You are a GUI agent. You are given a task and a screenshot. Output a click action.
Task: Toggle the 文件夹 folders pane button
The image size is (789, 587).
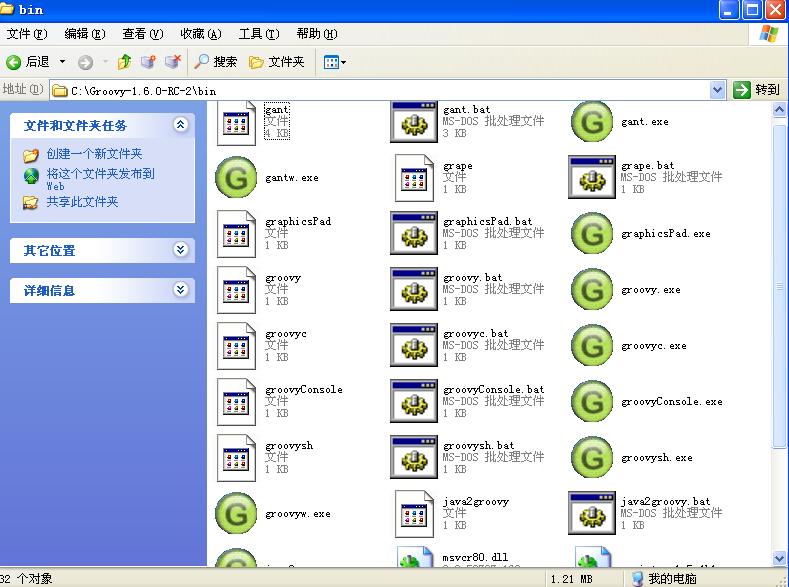pyautogui.click(x=277, y=62)
